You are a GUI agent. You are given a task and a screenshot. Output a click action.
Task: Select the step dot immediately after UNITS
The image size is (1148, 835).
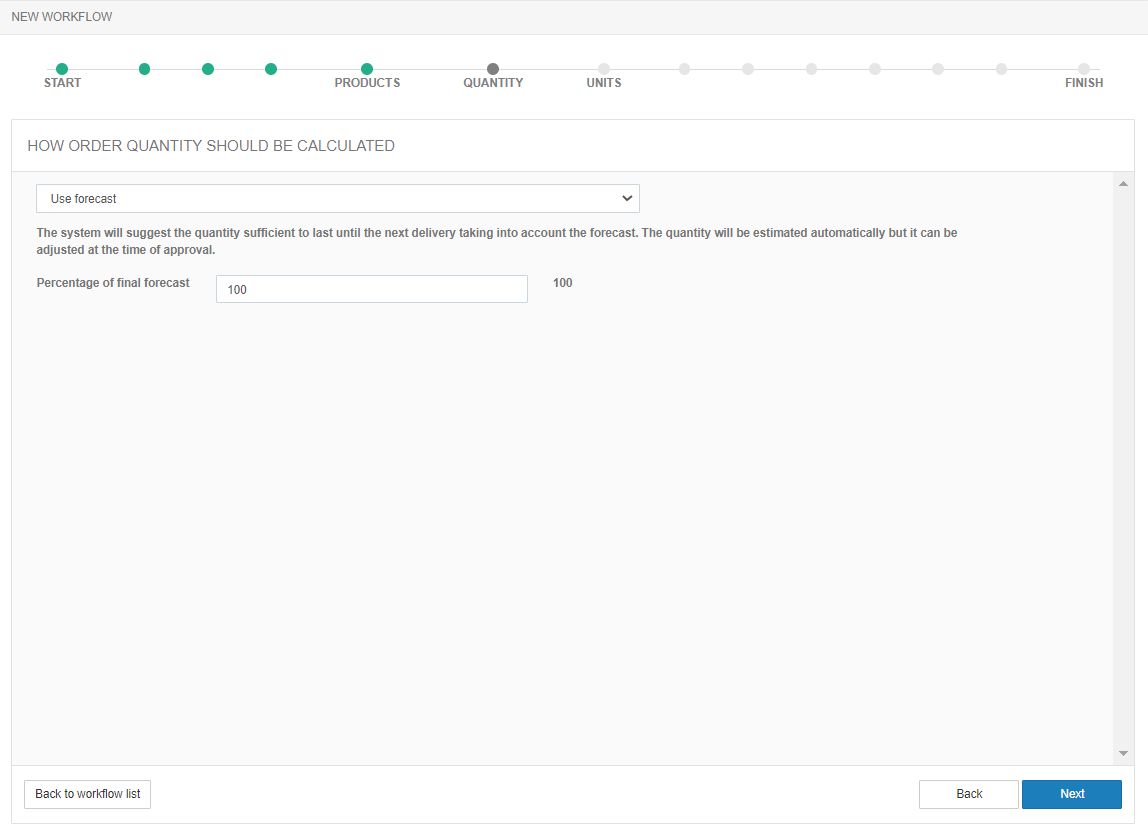pyautogui.click(x=684, y=69)
